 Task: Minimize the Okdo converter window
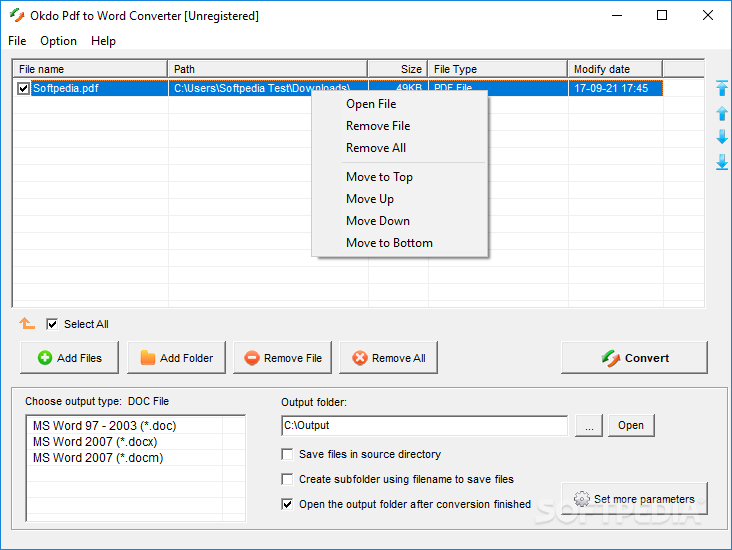pos(617,15)
